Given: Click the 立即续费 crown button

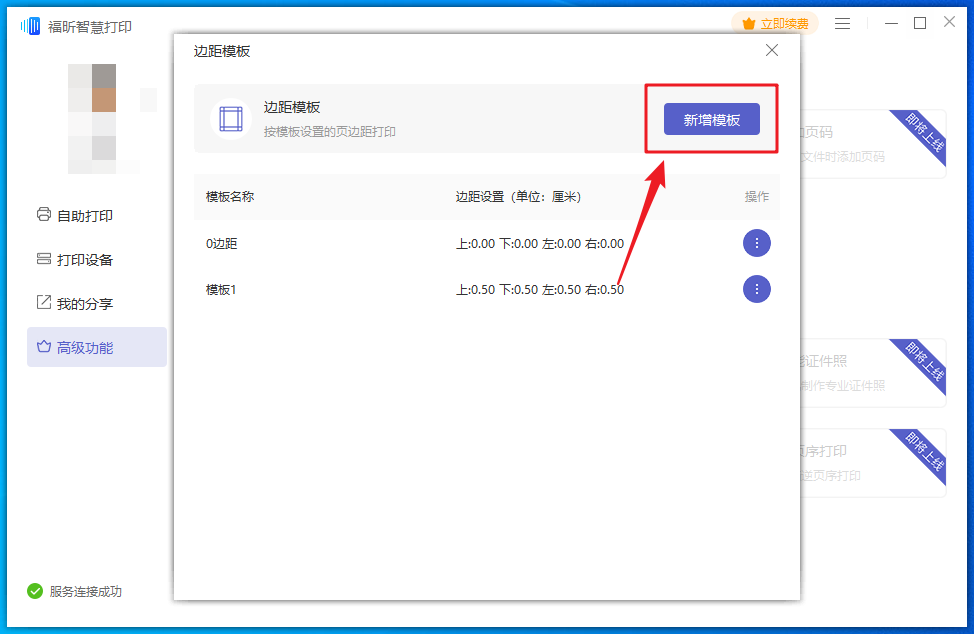Looking at the screenshot, I should 775,23.
